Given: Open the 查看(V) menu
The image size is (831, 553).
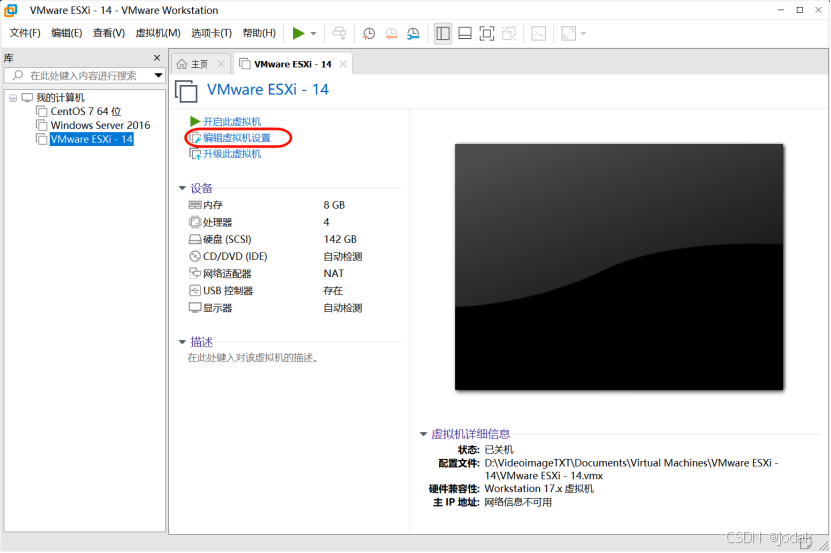Looking at the screenshot, I should pyautogui.click(x=109, y=33).
